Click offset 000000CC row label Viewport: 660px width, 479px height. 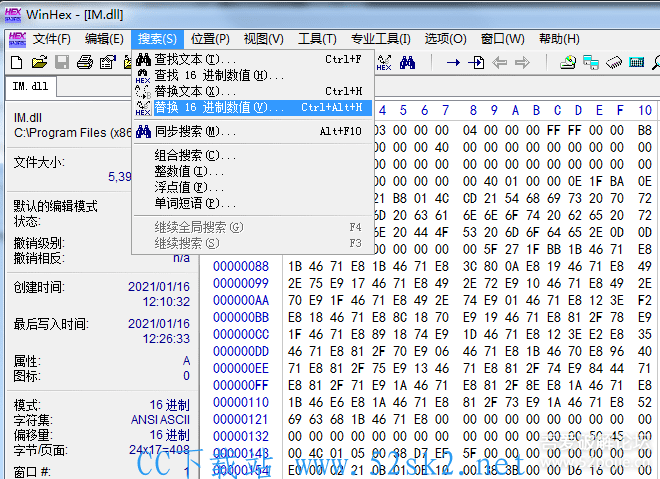241,334
